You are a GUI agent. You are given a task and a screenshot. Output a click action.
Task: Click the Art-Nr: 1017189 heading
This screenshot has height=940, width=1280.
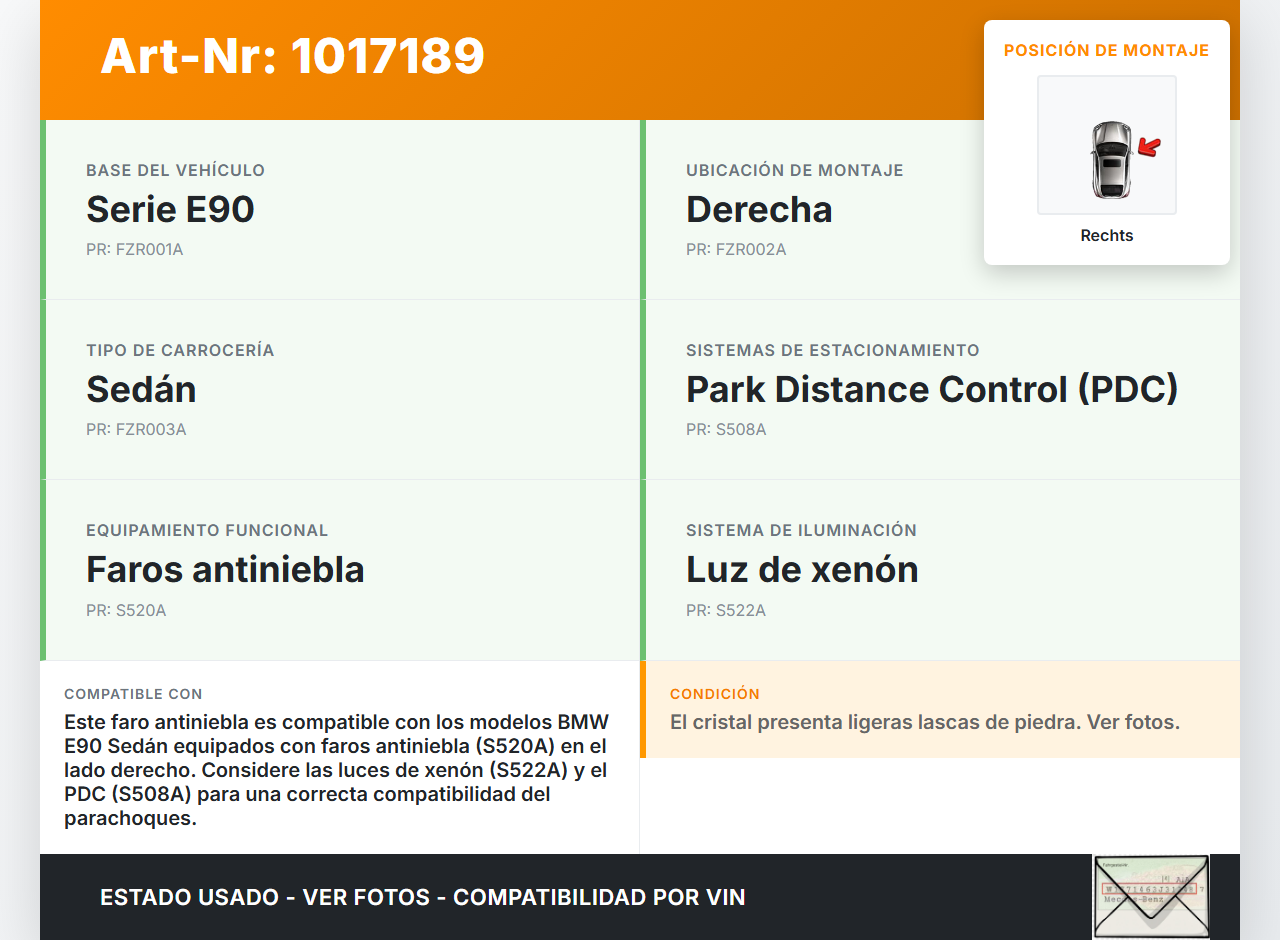point(292,56)
